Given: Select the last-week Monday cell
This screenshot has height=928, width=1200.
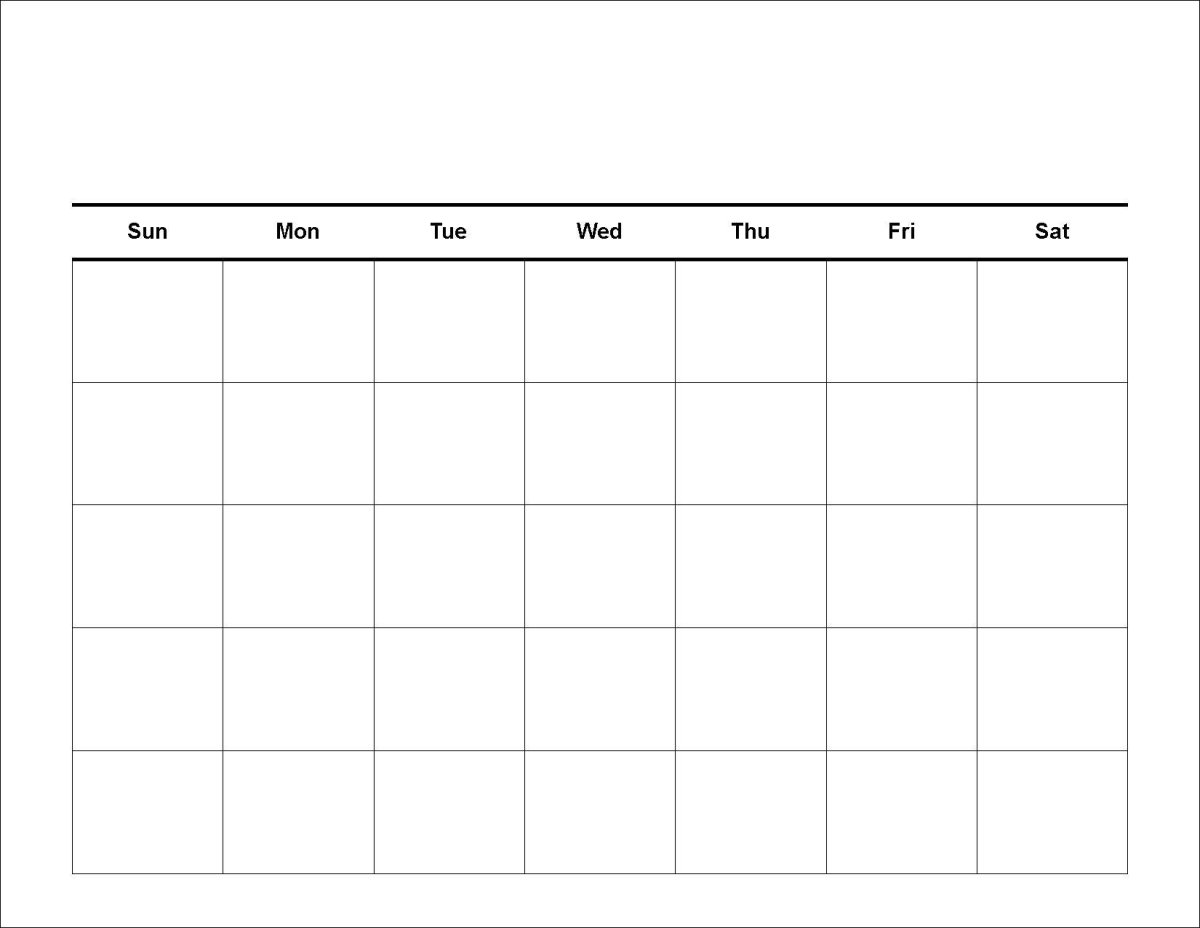Looking at the screenshot, I should tap(298, 812).
